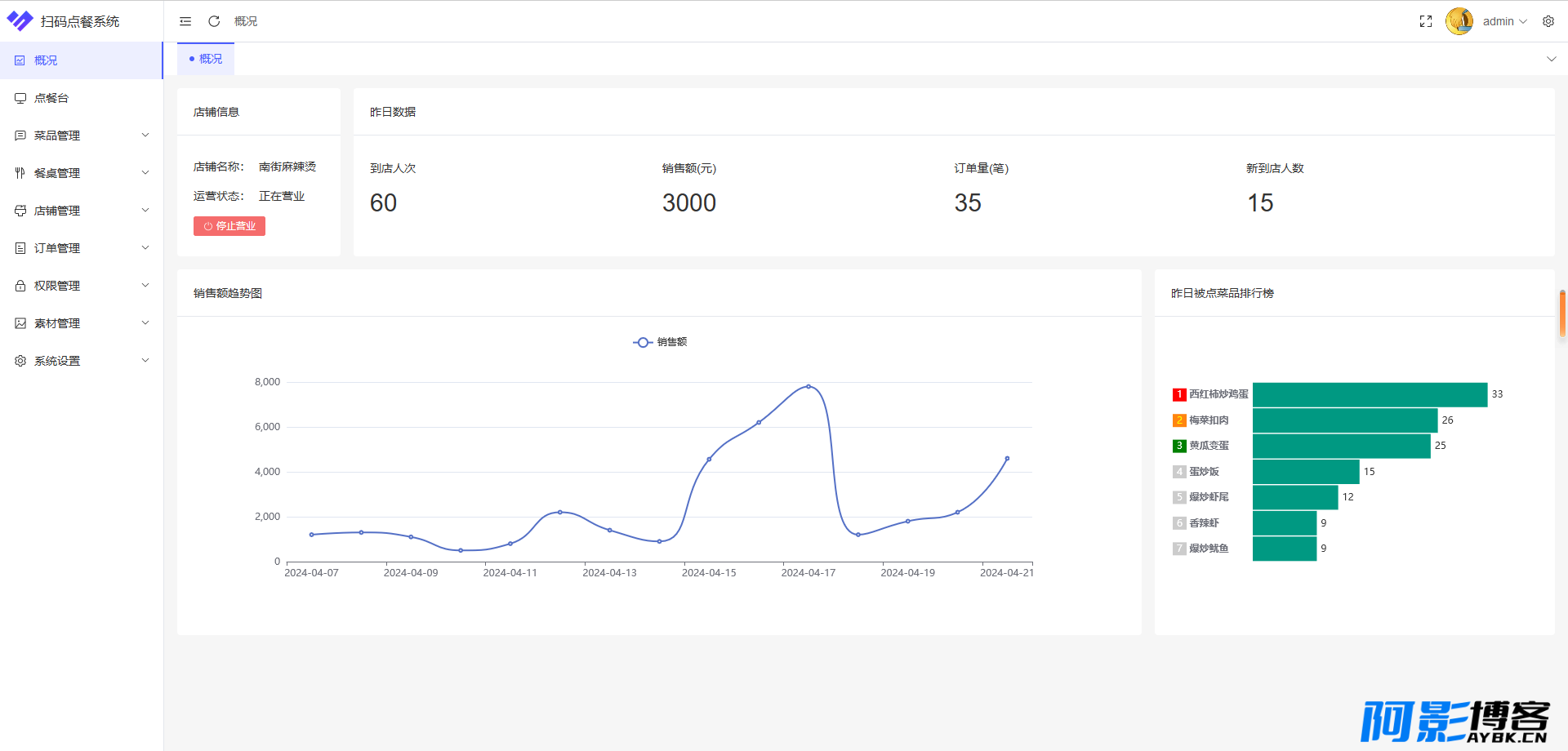Toggle the 销售额 legend series in the chart

pyautogui.click(x=660, y=342)
